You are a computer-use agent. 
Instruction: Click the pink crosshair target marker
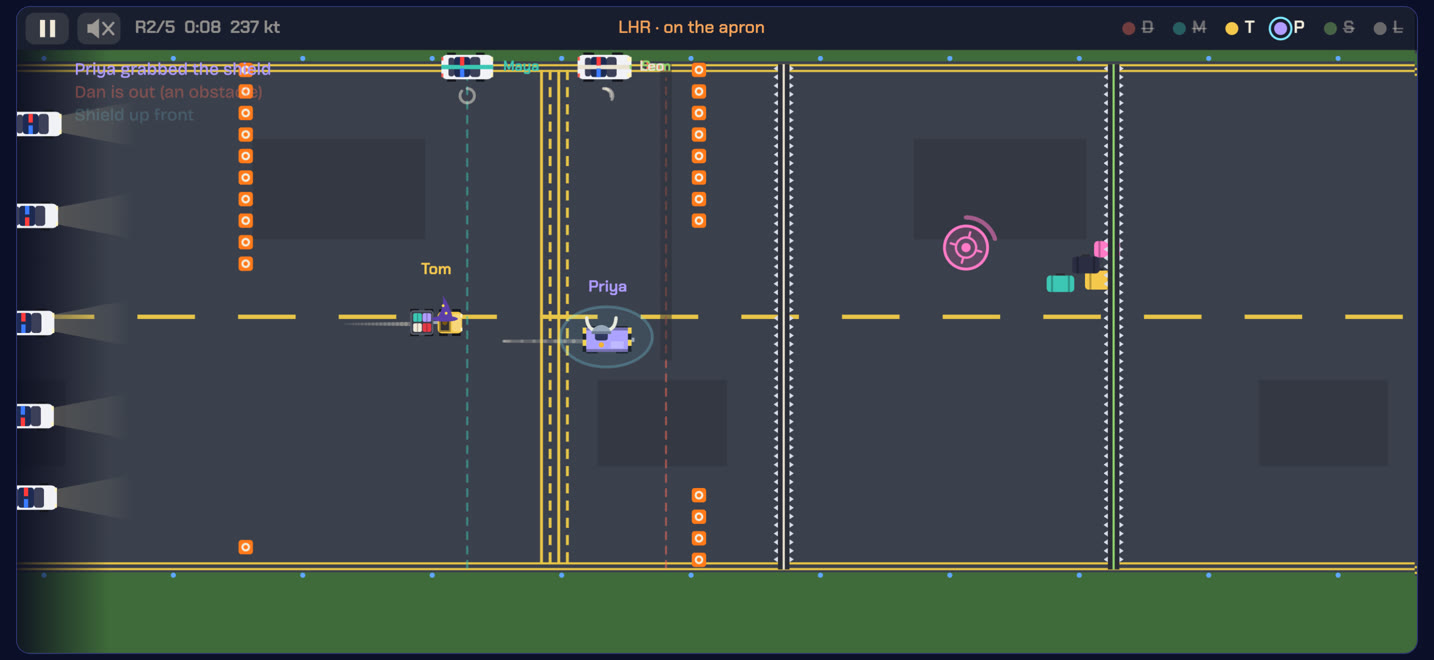[x=967, y=246]
